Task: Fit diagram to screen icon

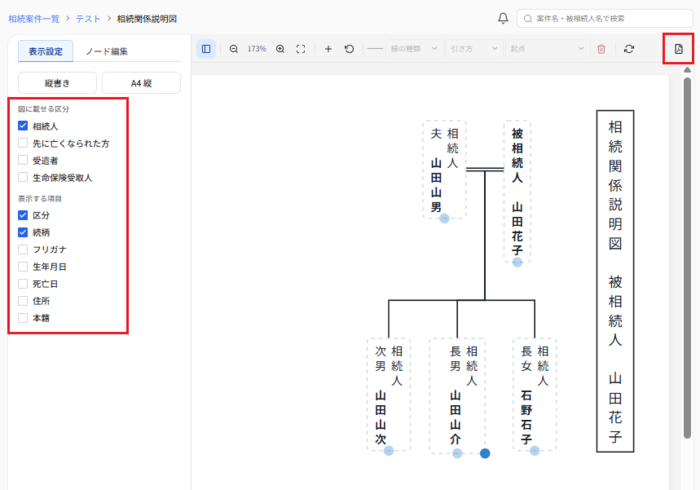Action: 301,49
